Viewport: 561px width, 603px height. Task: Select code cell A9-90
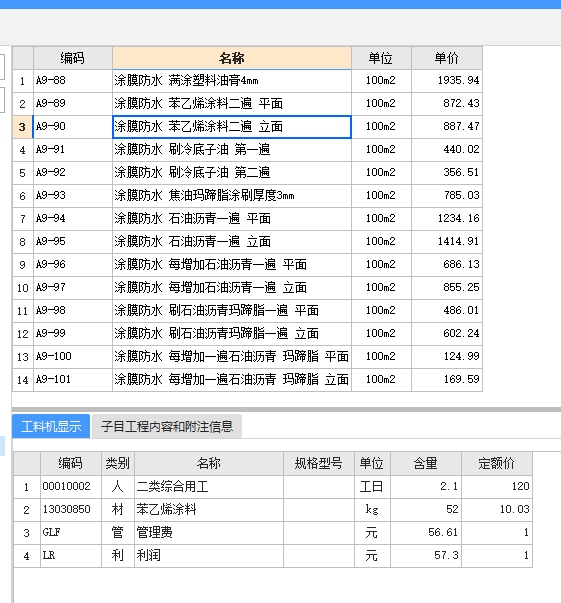pyautogui.click(x=73, y=127)
